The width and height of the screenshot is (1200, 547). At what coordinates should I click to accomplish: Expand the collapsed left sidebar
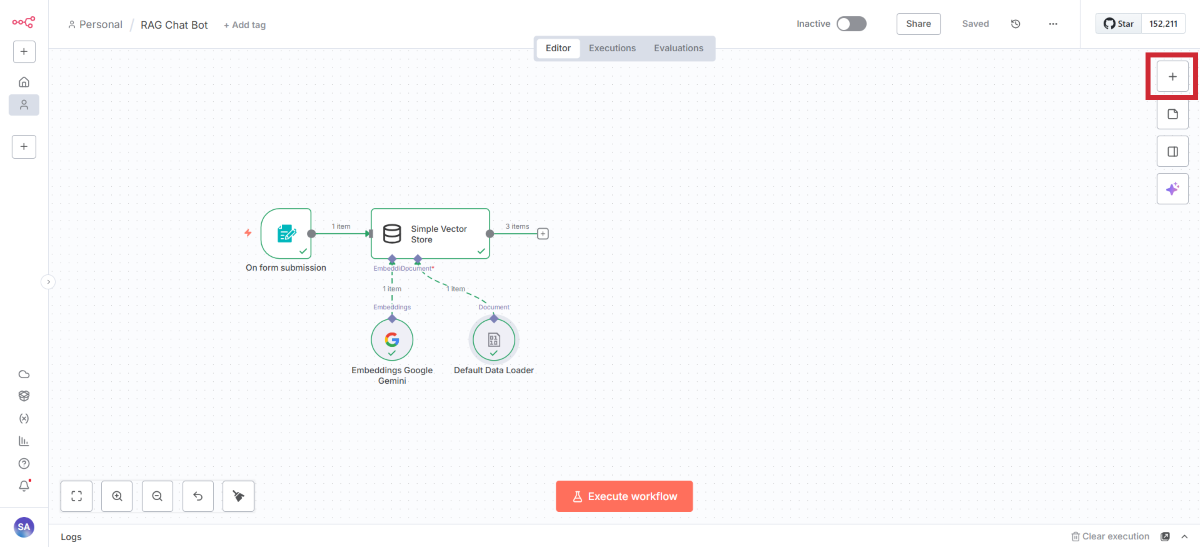click(47, 282)
